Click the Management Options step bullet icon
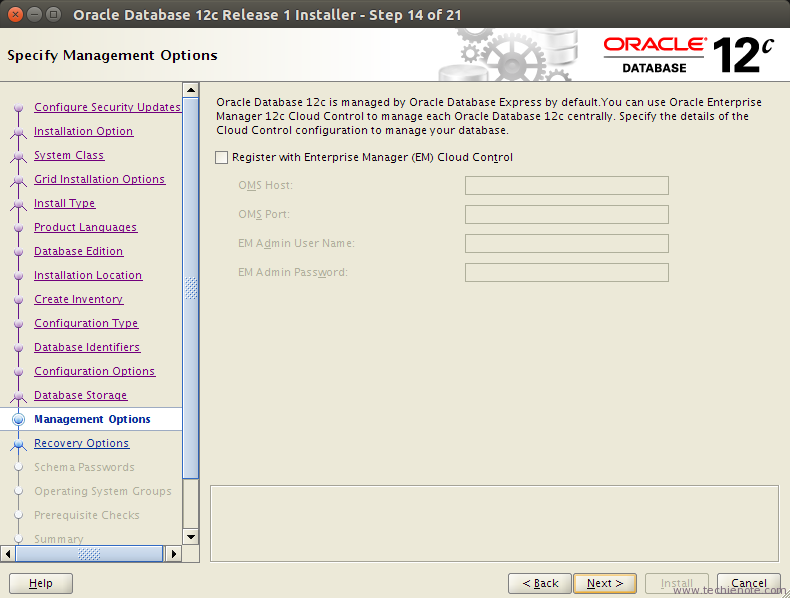 (x=19, y=419)
